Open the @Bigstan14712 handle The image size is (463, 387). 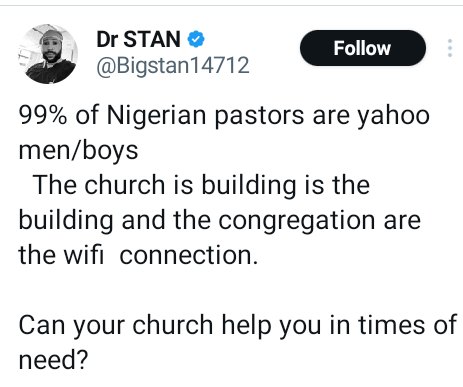[173, 65]
